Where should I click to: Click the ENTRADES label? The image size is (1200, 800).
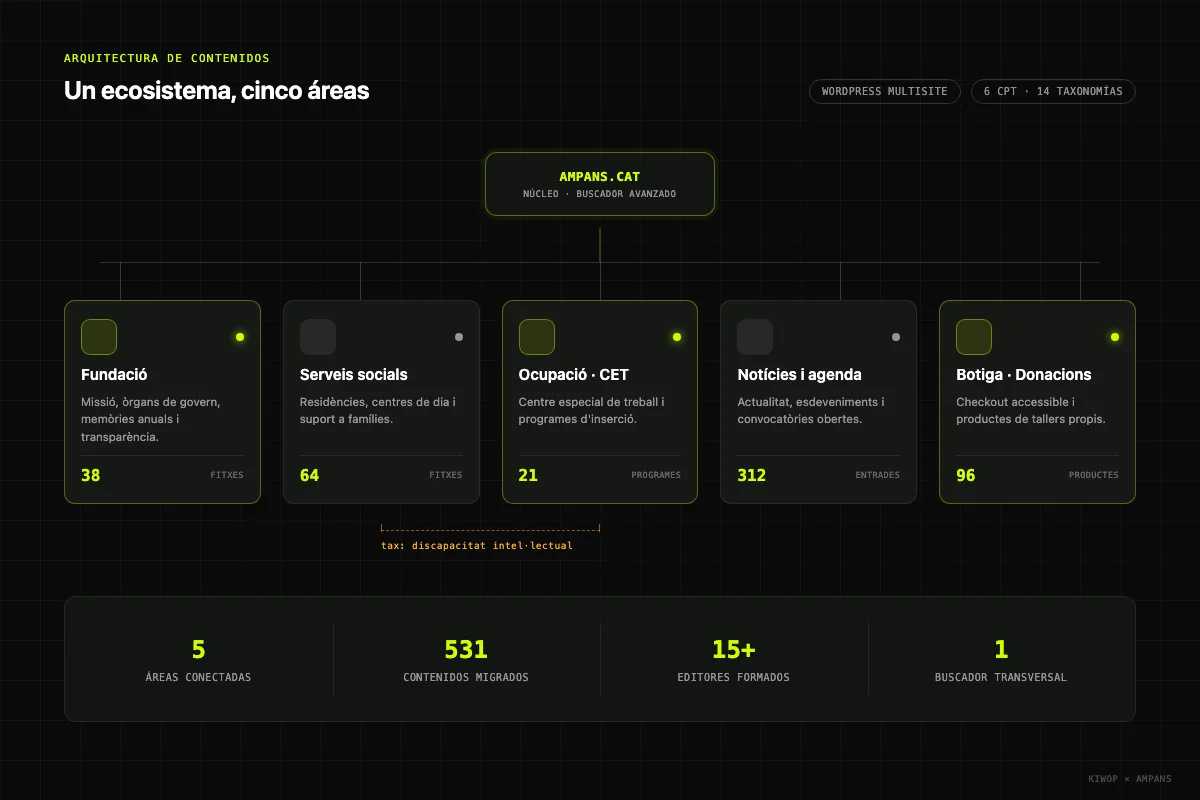click(877, 475)
